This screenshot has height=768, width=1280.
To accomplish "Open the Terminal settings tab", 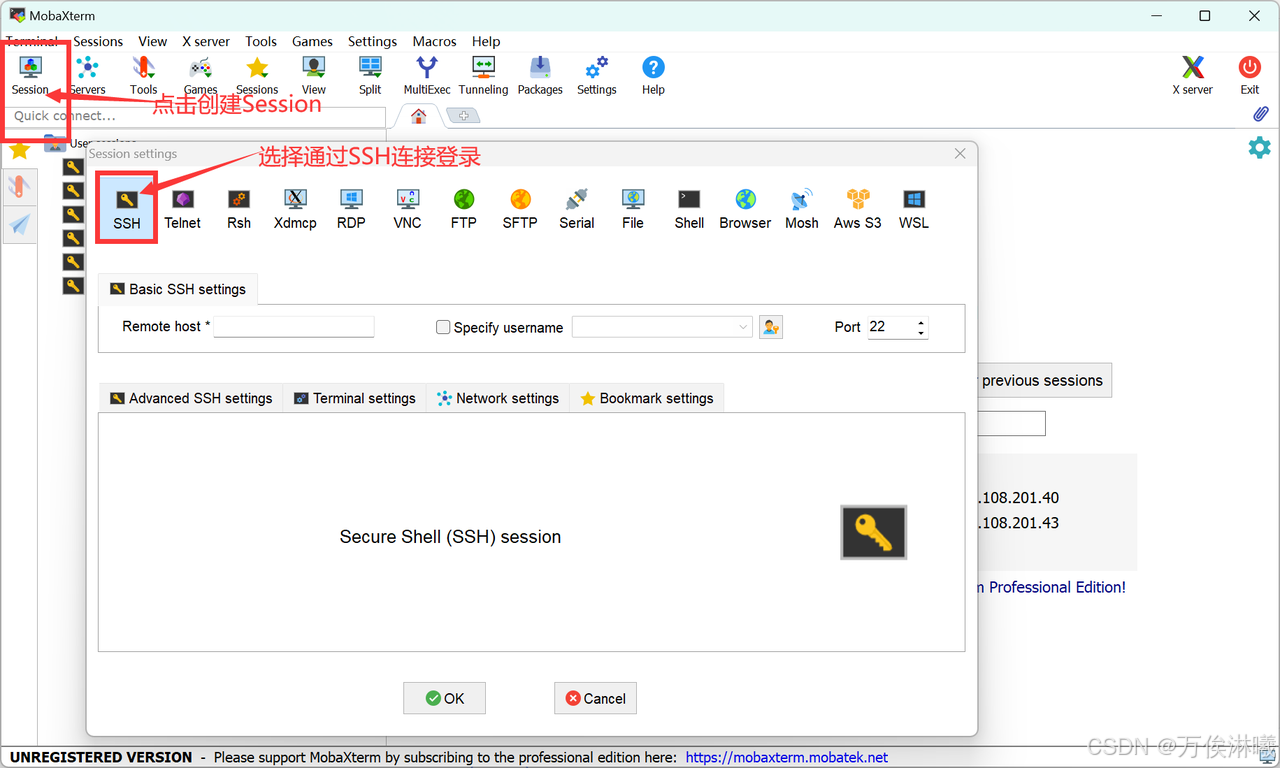I will click(355, 398).
